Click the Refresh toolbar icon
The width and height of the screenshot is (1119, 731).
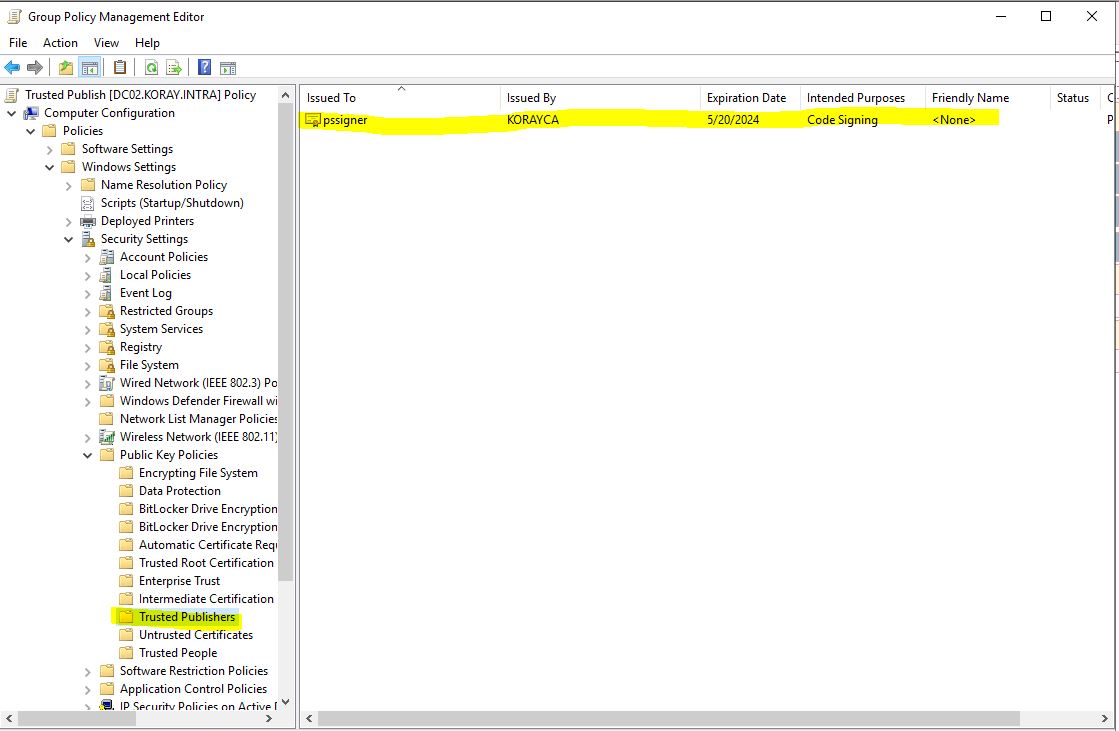151,68
